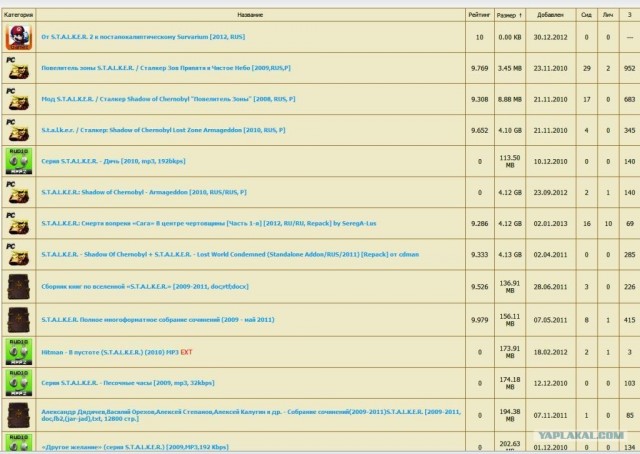Open the Survarium [2012, RUS] torrent link
The width and height of the screenshot is (640, 454).
click(143, 37)
